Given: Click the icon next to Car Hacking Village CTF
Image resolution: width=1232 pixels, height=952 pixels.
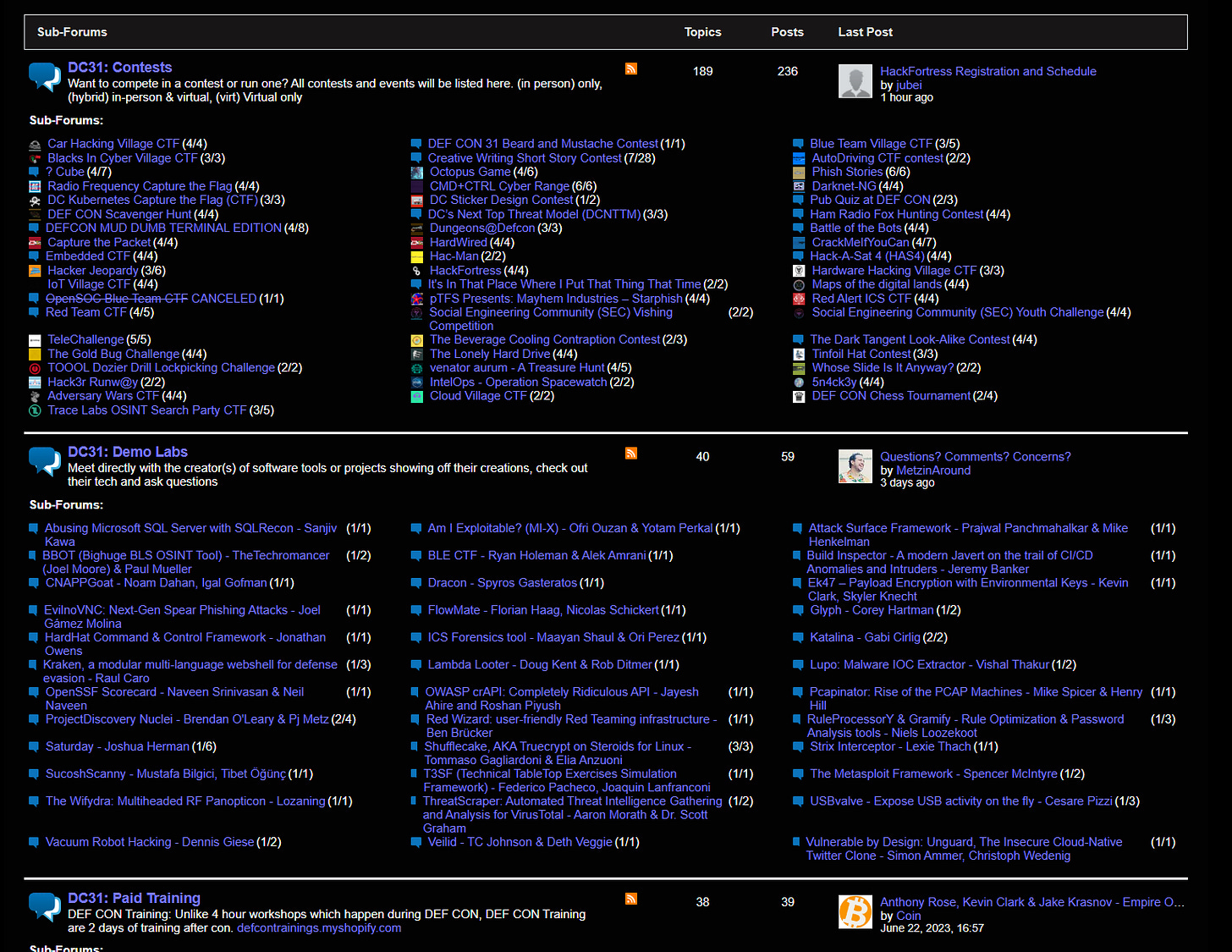Looking at the screenshot, I should [x=35, y=145].
